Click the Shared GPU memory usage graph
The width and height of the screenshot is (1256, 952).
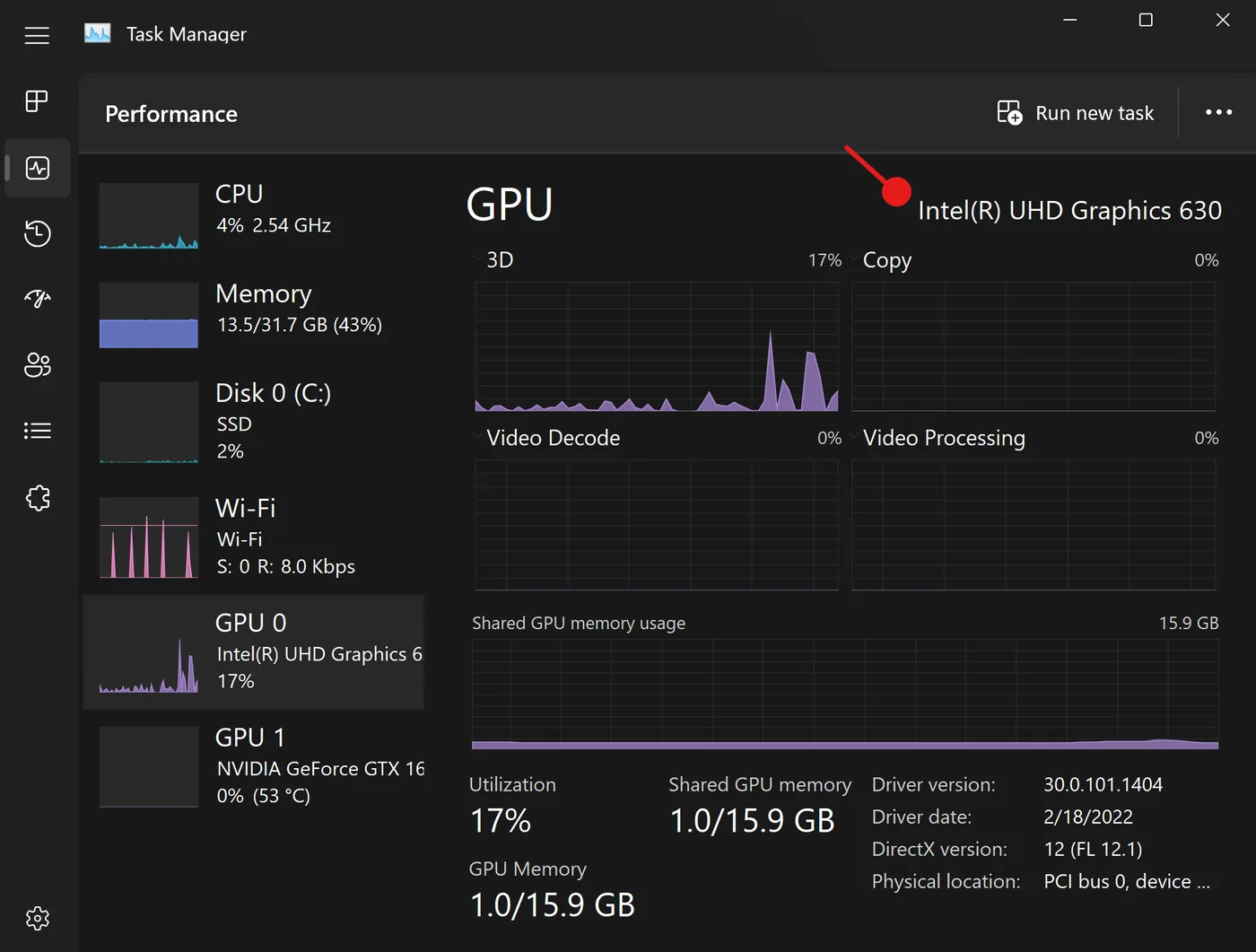[x=845, y=694]
